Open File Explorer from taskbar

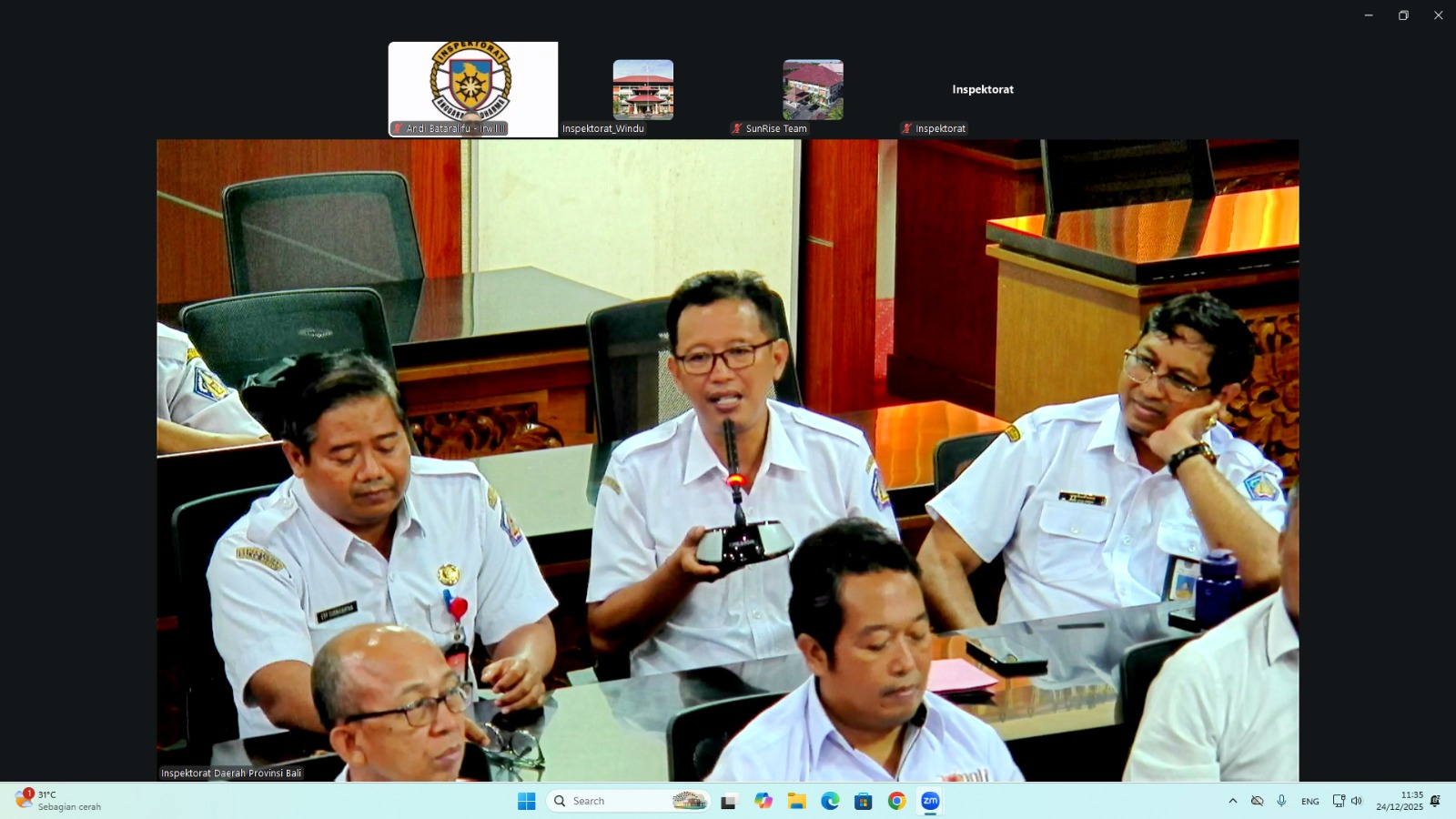(x=796, y=801)
